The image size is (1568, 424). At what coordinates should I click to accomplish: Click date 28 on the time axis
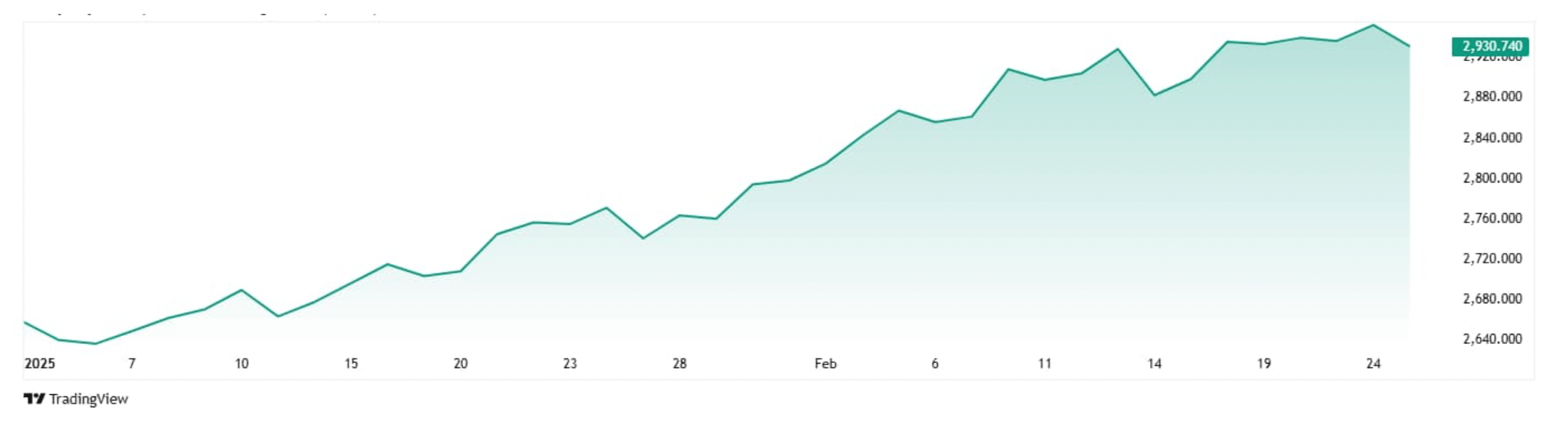[680, 364]
